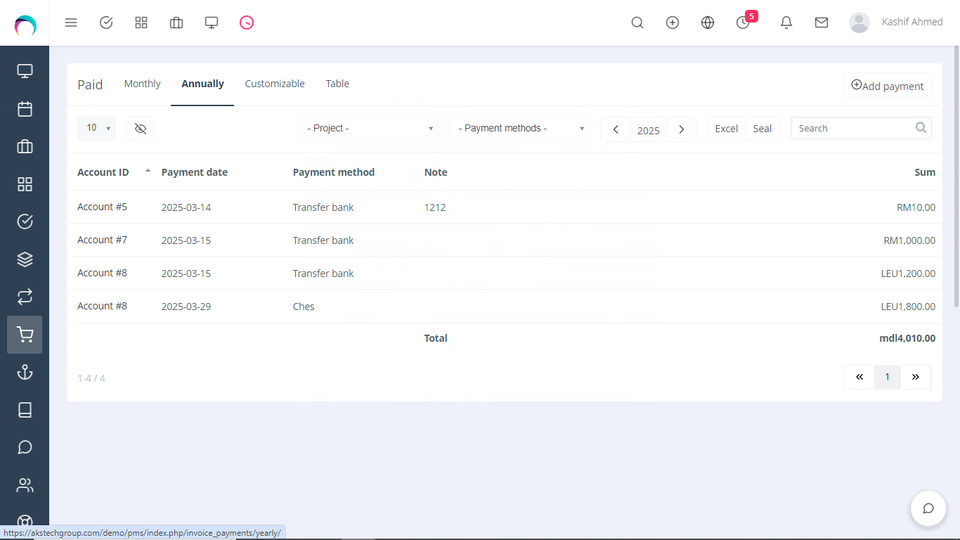Click the Add payment button
This screenshot has height=540, width=960.
(x=887, y=86)
